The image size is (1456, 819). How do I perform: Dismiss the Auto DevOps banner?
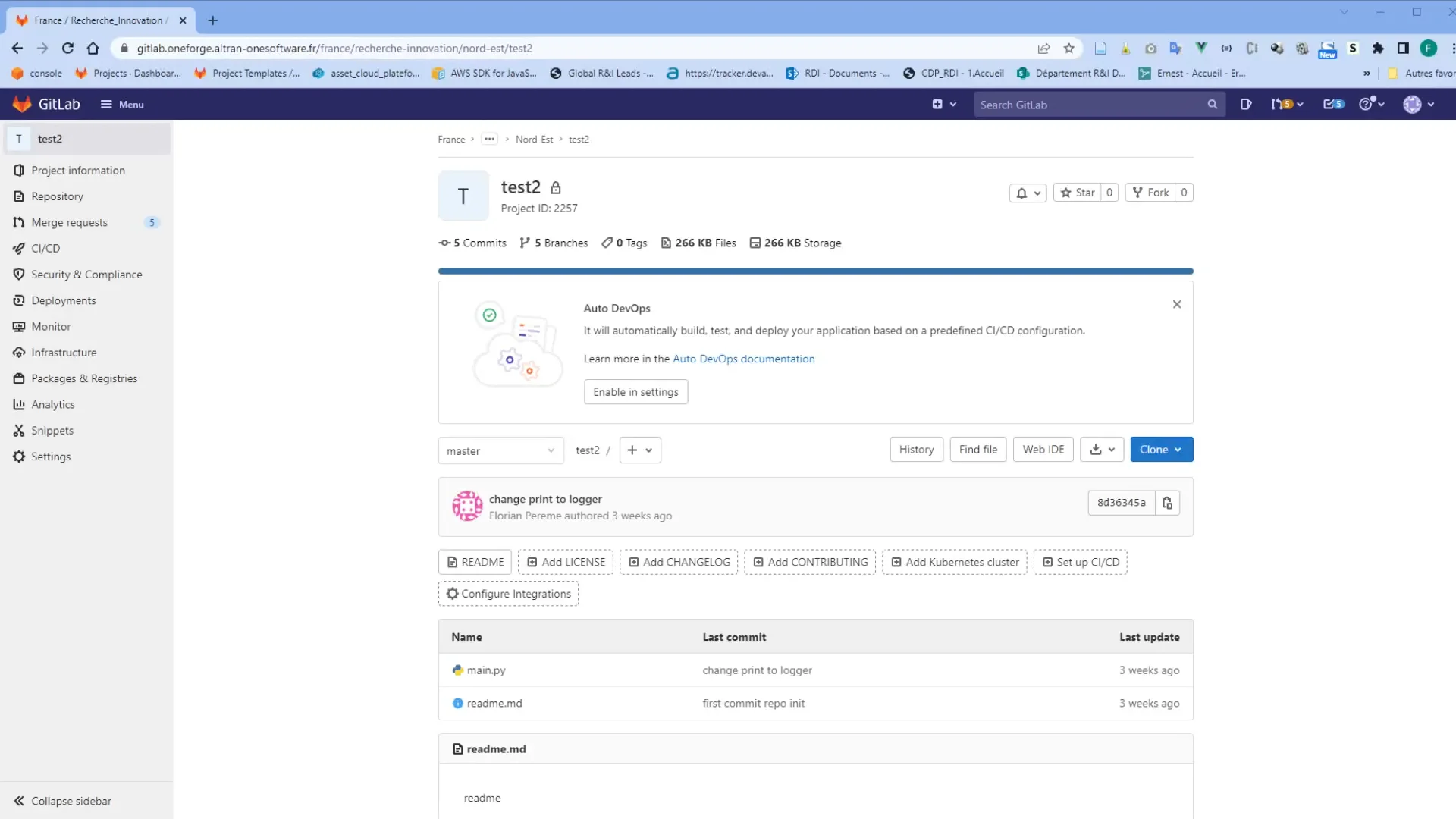[x=1177, y=305]
